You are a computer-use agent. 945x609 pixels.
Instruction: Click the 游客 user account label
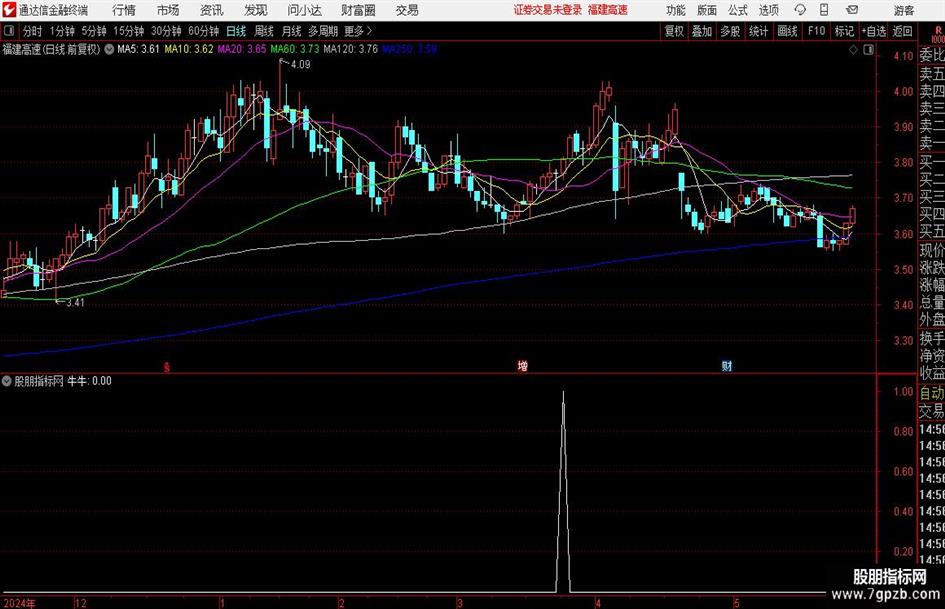click(903, 10)
